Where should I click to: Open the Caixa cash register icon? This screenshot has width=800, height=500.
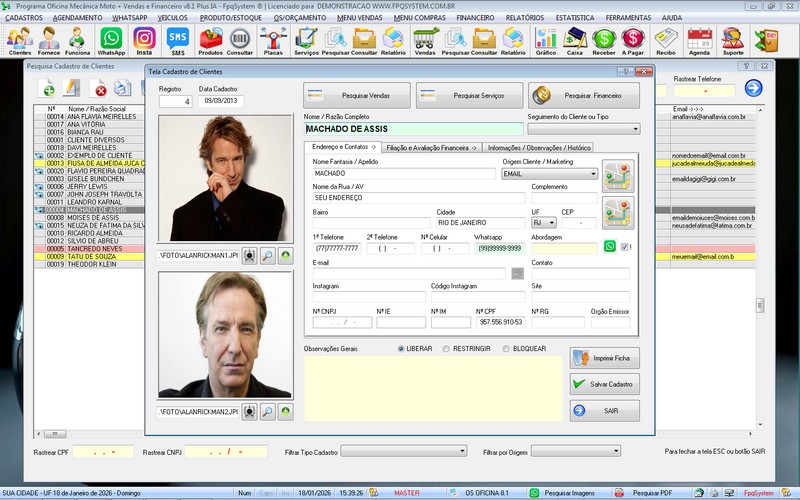(575, 40)
